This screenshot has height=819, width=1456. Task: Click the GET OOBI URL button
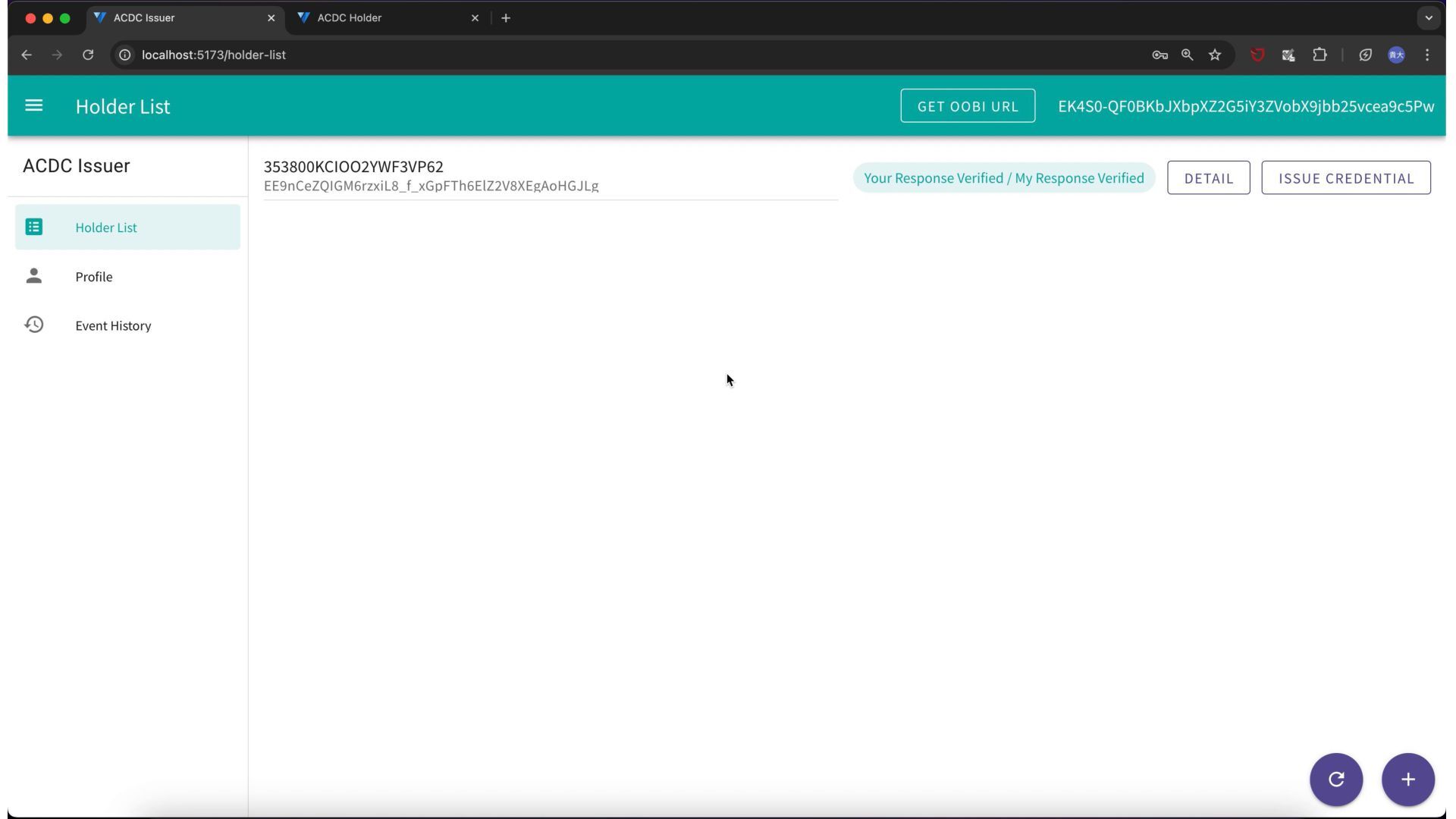(968, 105)
